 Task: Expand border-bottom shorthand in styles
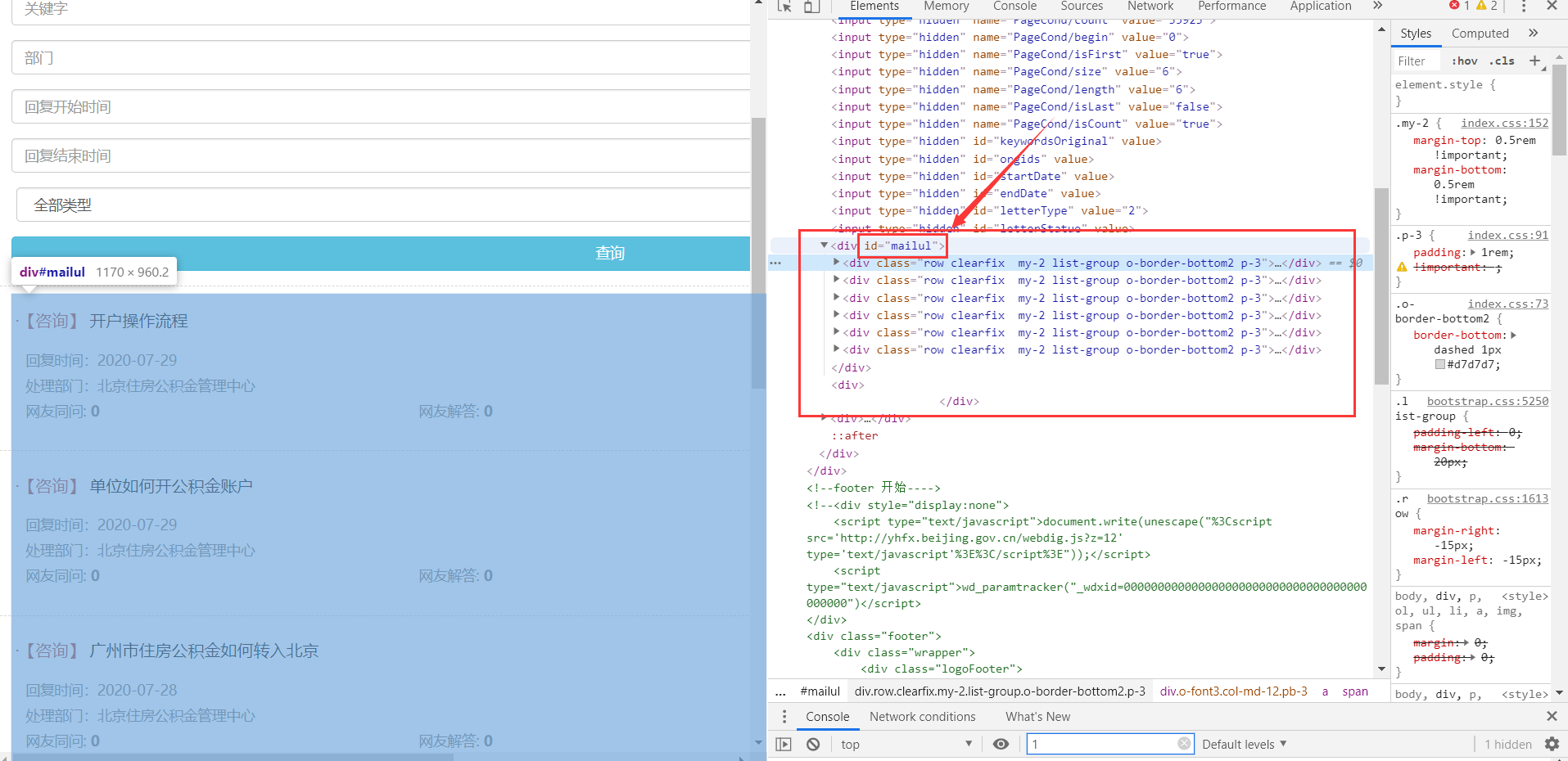pyautogui.click(x=1513, y=335)
